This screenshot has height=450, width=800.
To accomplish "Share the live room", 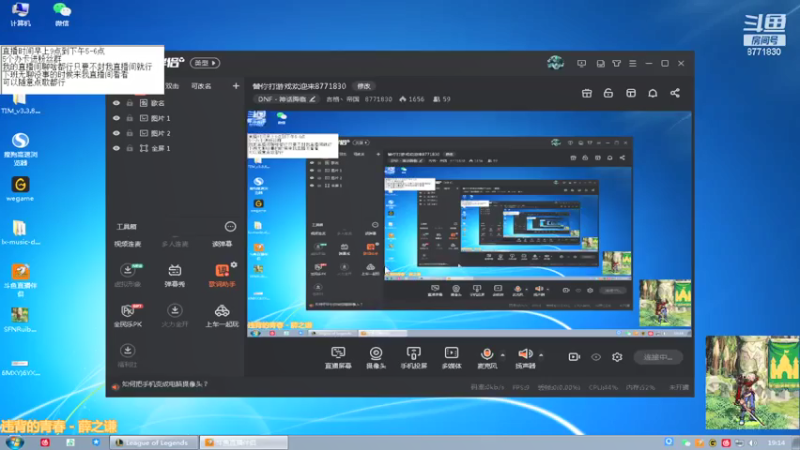I will coord(675,93).
